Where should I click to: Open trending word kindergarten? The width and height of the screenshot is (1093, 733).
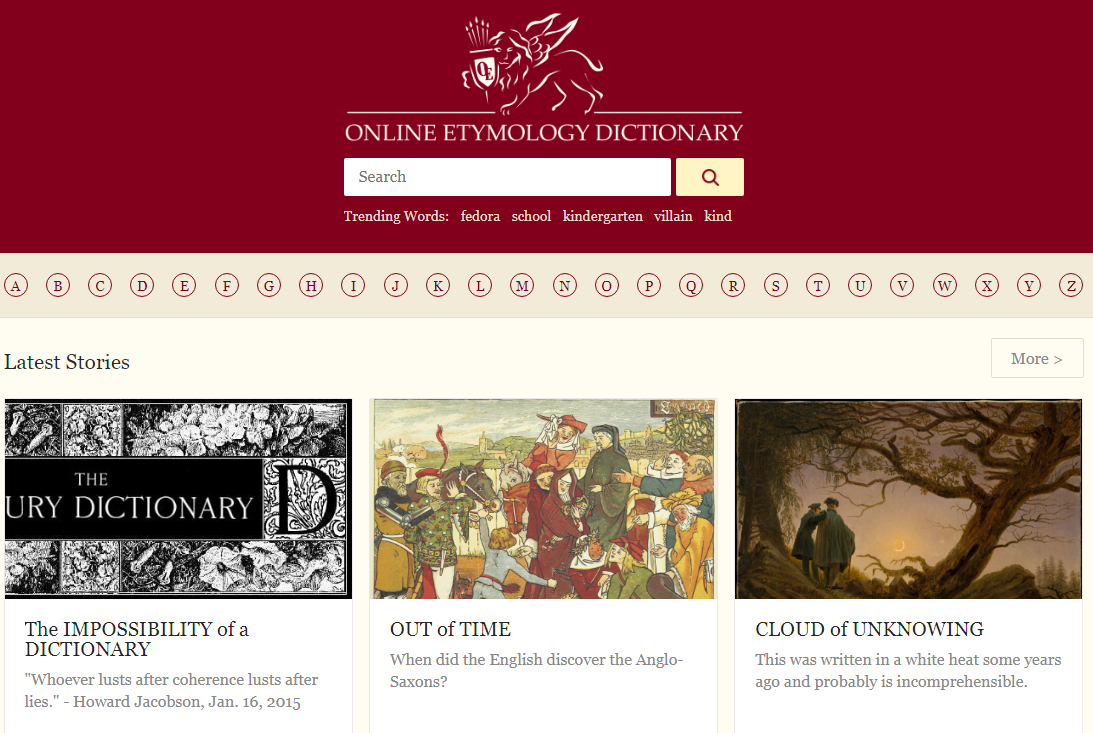603,216
